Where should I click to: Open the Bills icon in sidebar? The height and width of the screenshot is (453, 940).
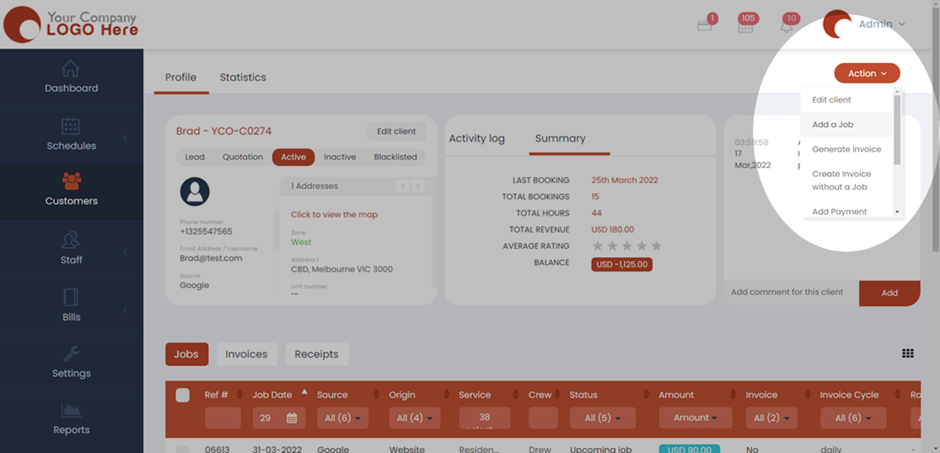70,297
